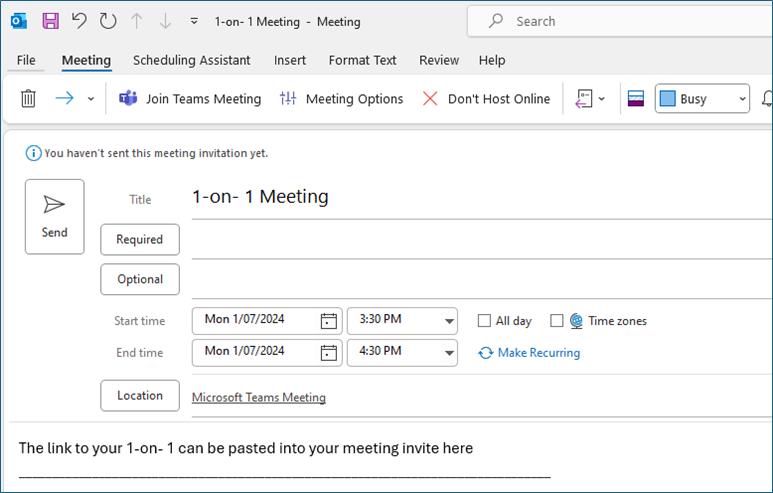
Task: Expand the 3:30 PM start time dropdown
Action: tap(447, 321)
